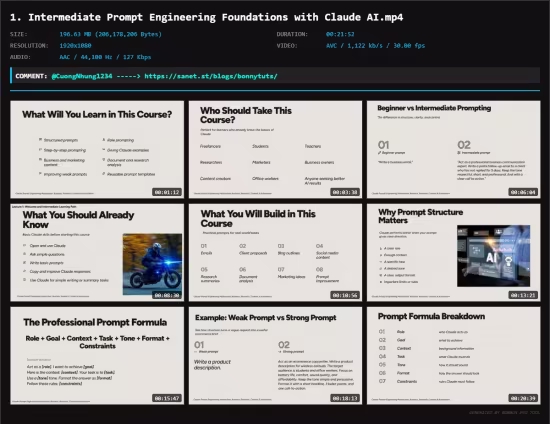Image resolution: width=550 pixels, height=424 pixels.
Task: Click the sanet.st/blogs/bonnytuts URL in comment
Action: 211,76
